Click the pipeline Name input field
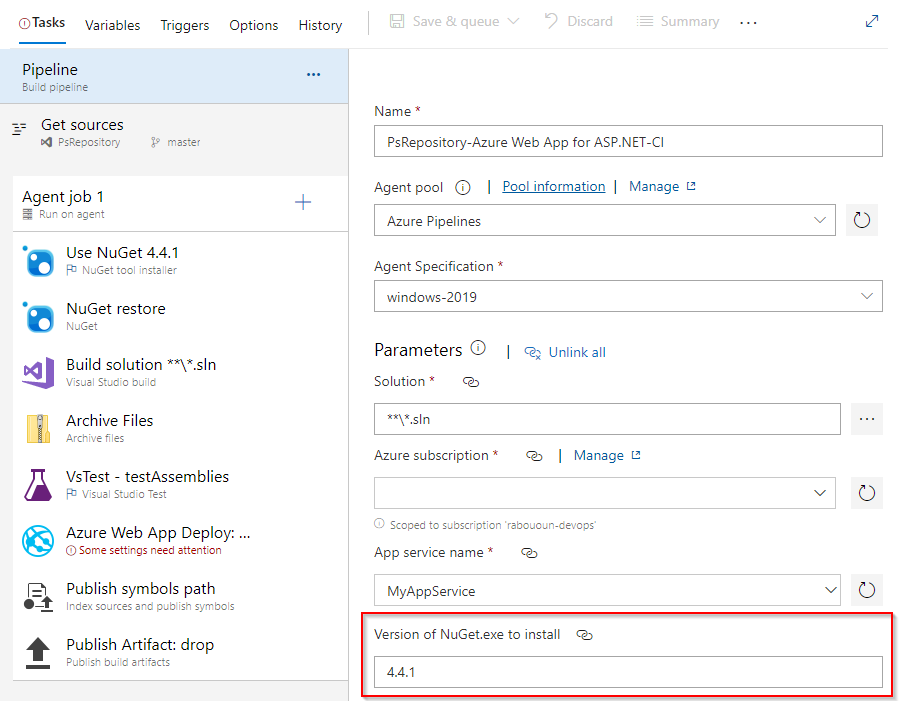The image size is (900, 701). 628,142
